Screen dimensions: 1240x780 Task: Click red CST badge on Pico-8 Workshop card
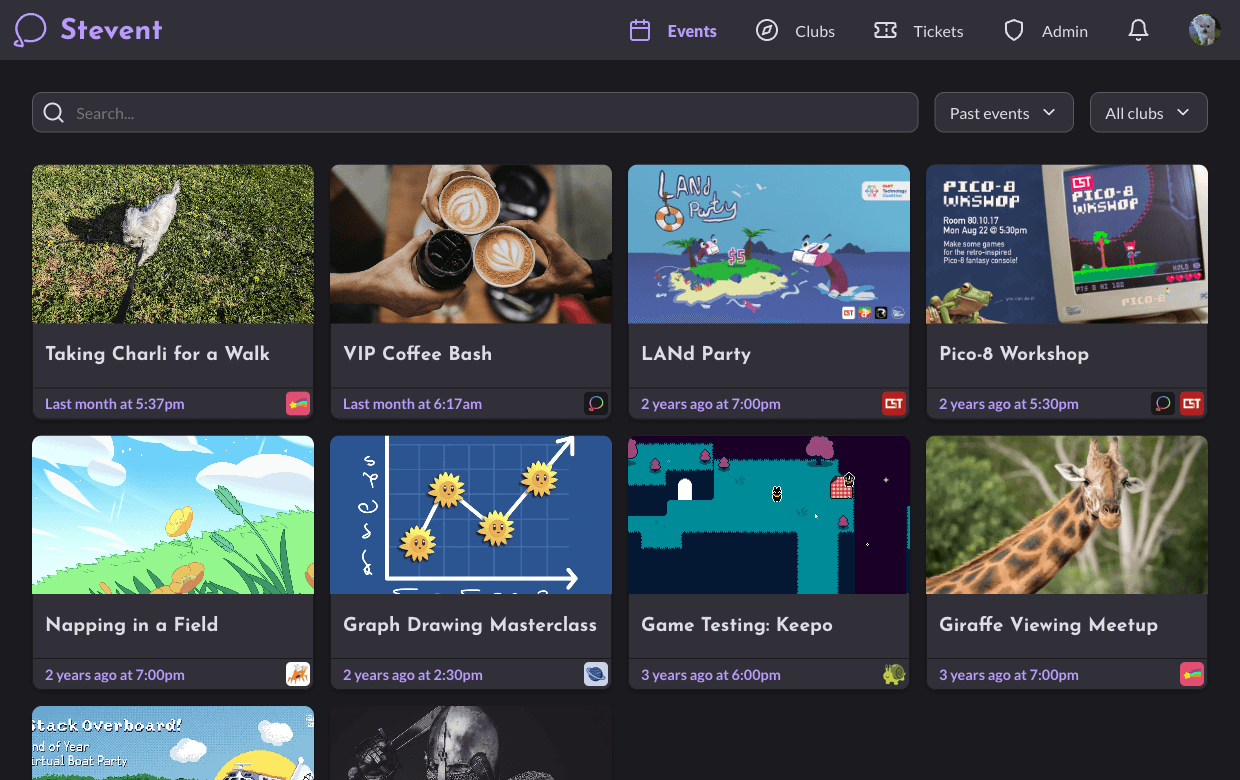(x=1192, y=404)
